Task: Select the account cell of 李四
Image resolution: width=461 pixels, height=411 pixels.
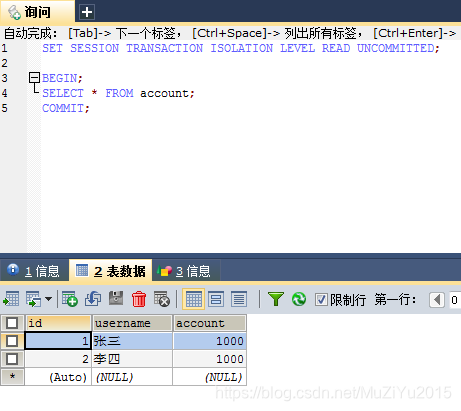Action: point(210,359)
